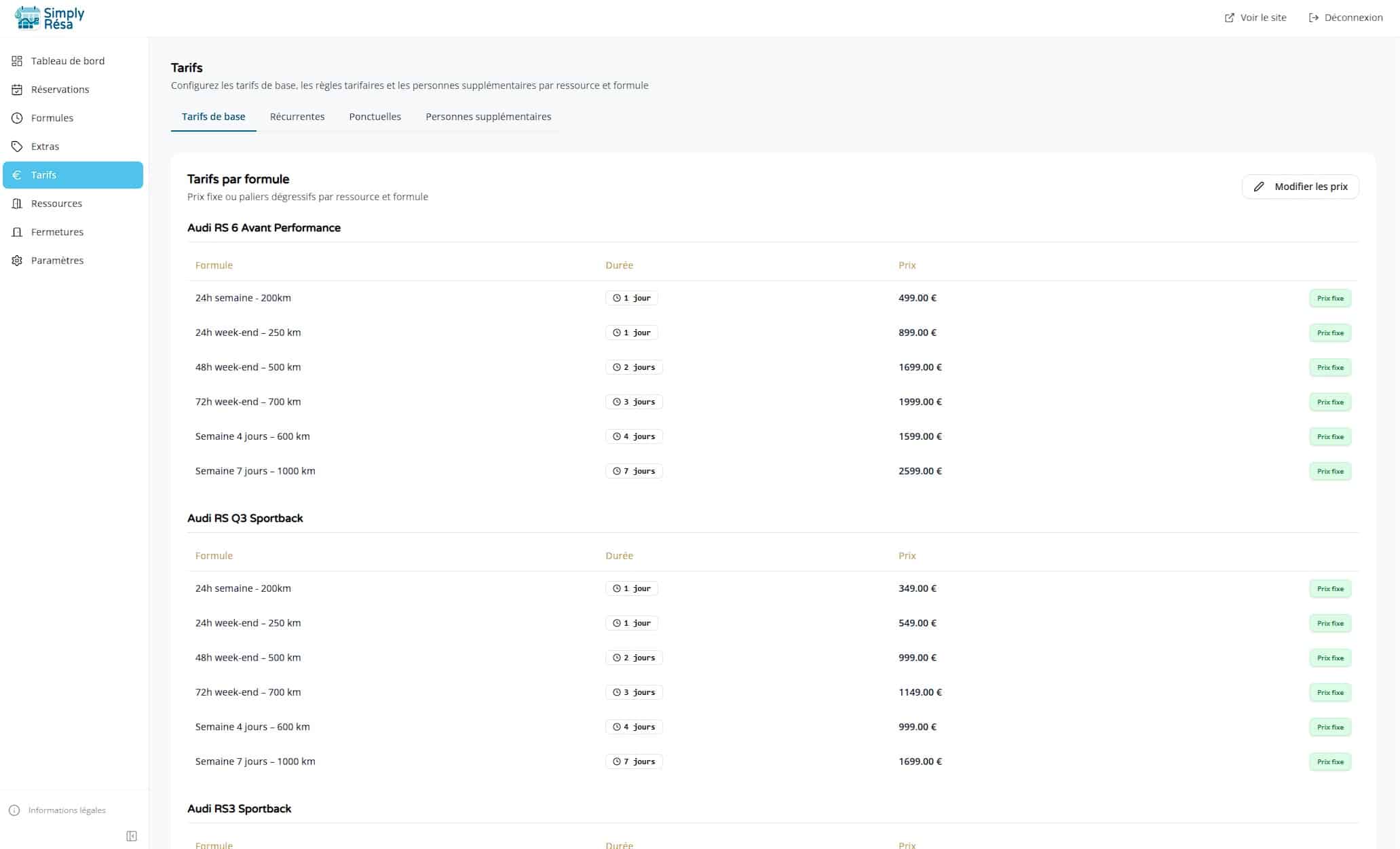The width and height of the screenshot is (1400, 849).
Task: Click the Fermetures bell icon
Action: [x=18, y=231]
